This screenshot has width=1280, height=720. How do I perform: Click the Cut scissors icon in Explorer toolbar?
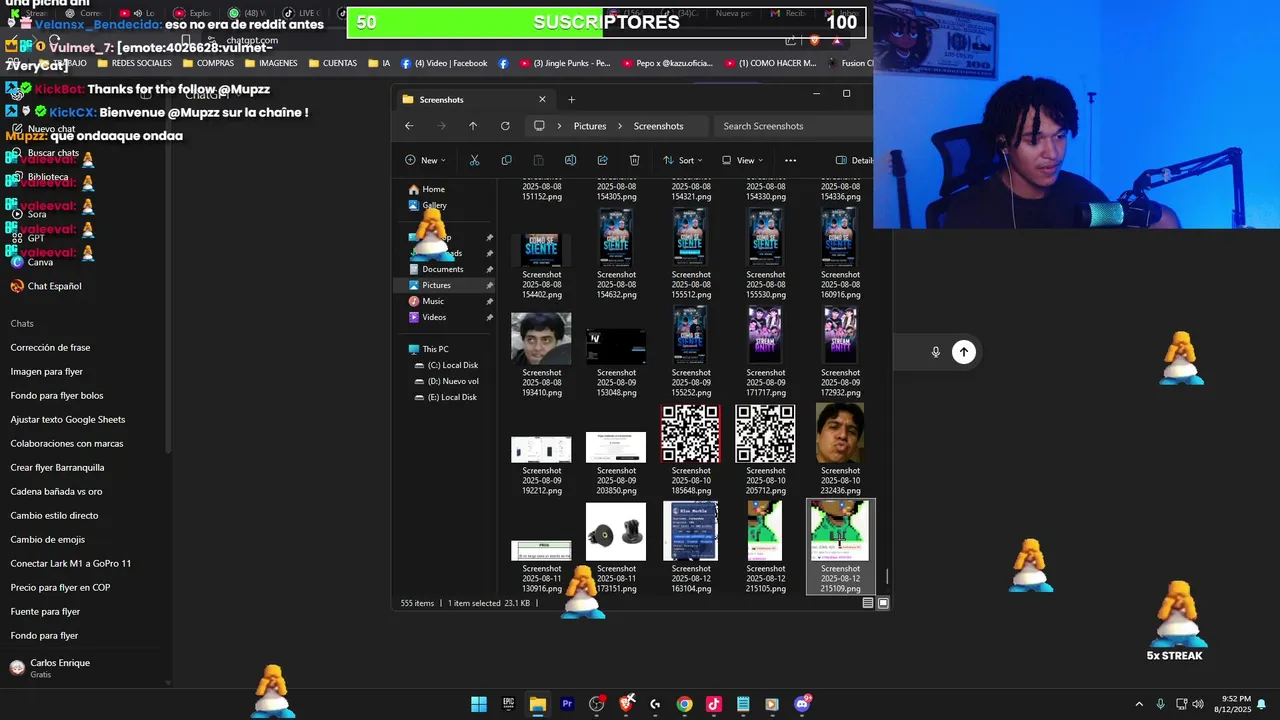point(474,160)
